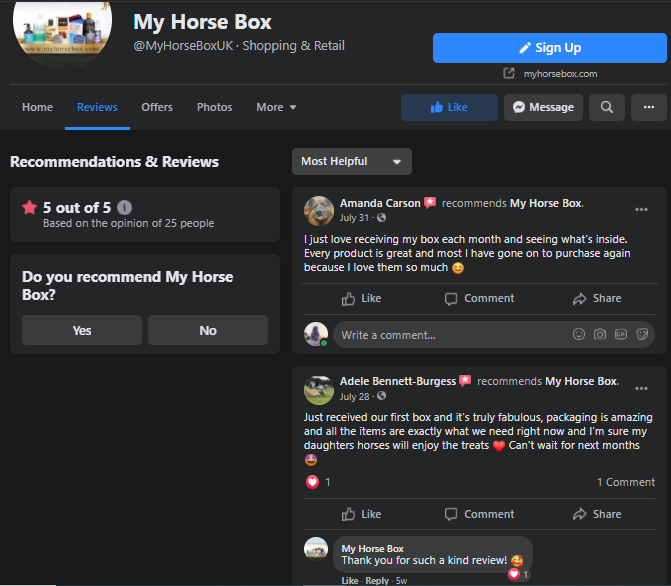This screenshot has width=671, height=586.
Task: Visit the myhorsebox.com website link
Action: click(x=560, y=74)
